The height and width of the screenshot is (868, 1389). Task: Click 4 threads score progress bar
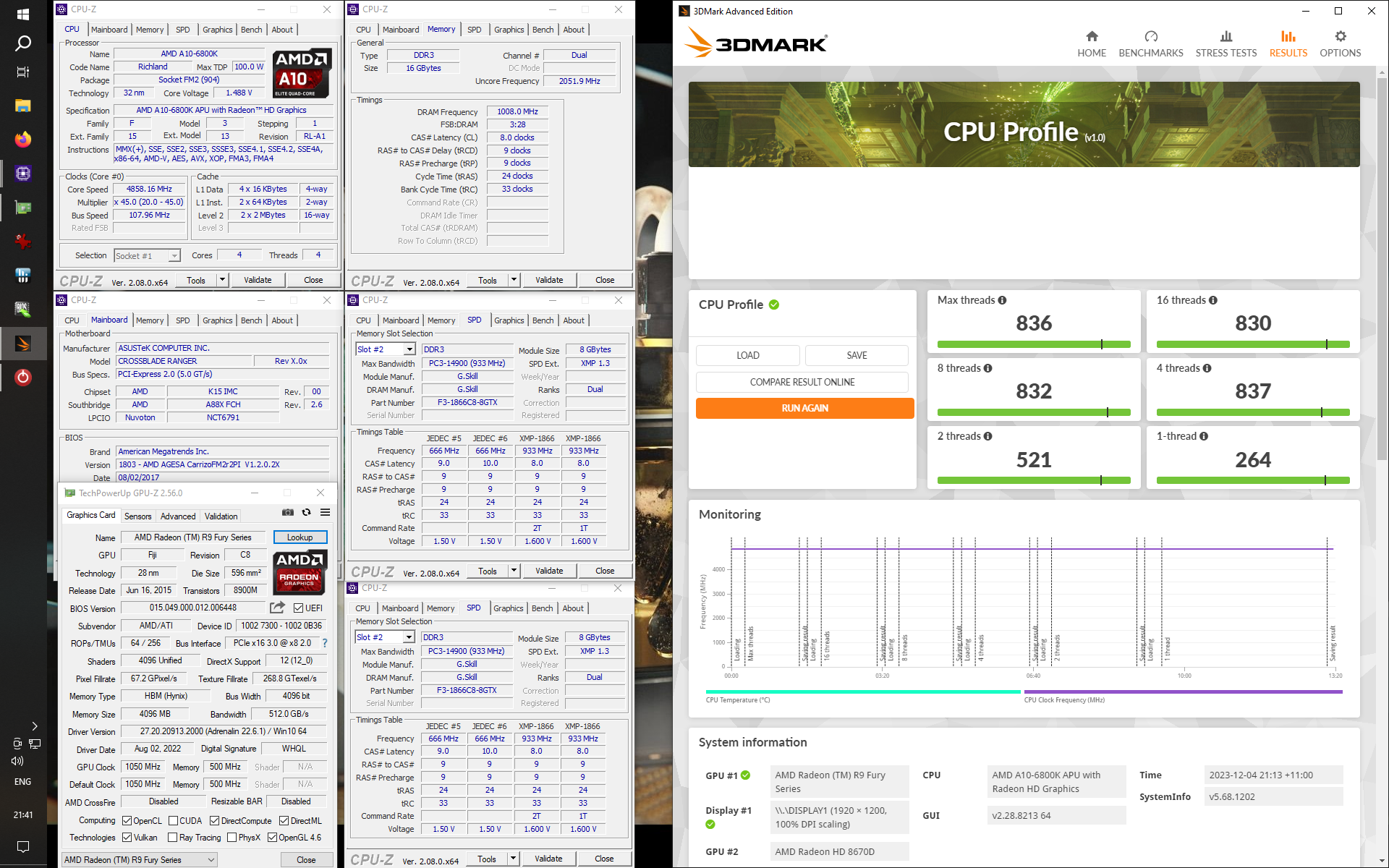(x=1253, y=412)
